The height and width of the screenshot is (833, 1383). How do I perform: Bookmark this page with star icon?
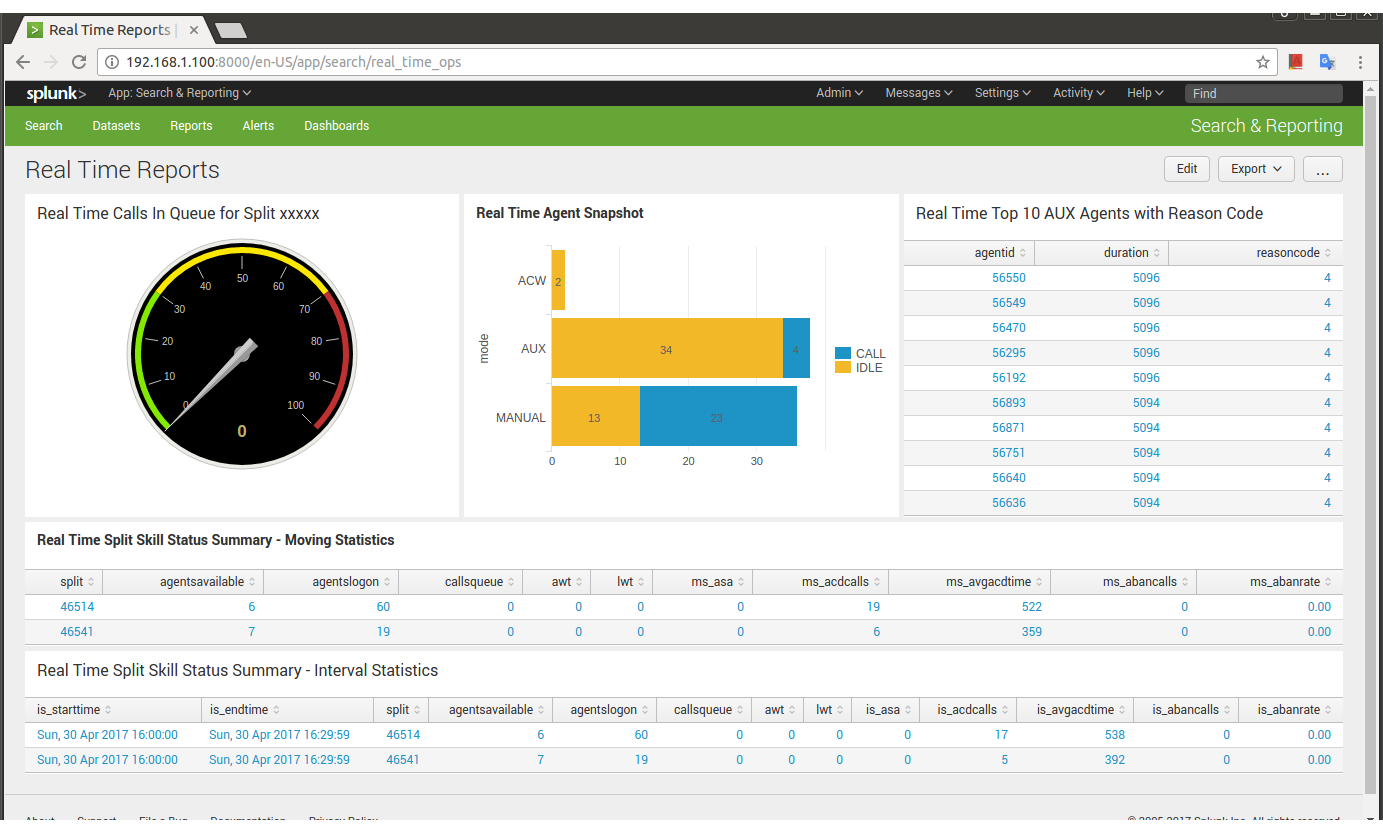[1263, 62]
